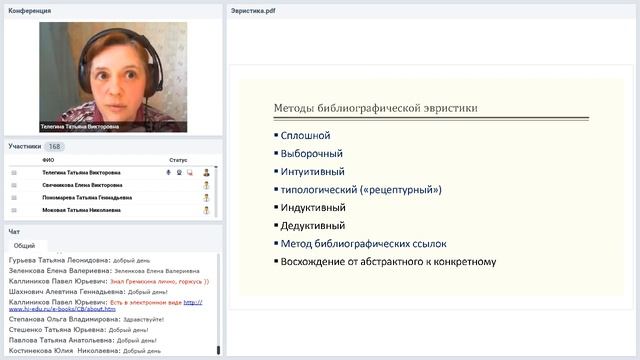Open the hi-edu.ru e-books link in chat
The width and height of the screenshot is (640, 360).
pos(106,306)
